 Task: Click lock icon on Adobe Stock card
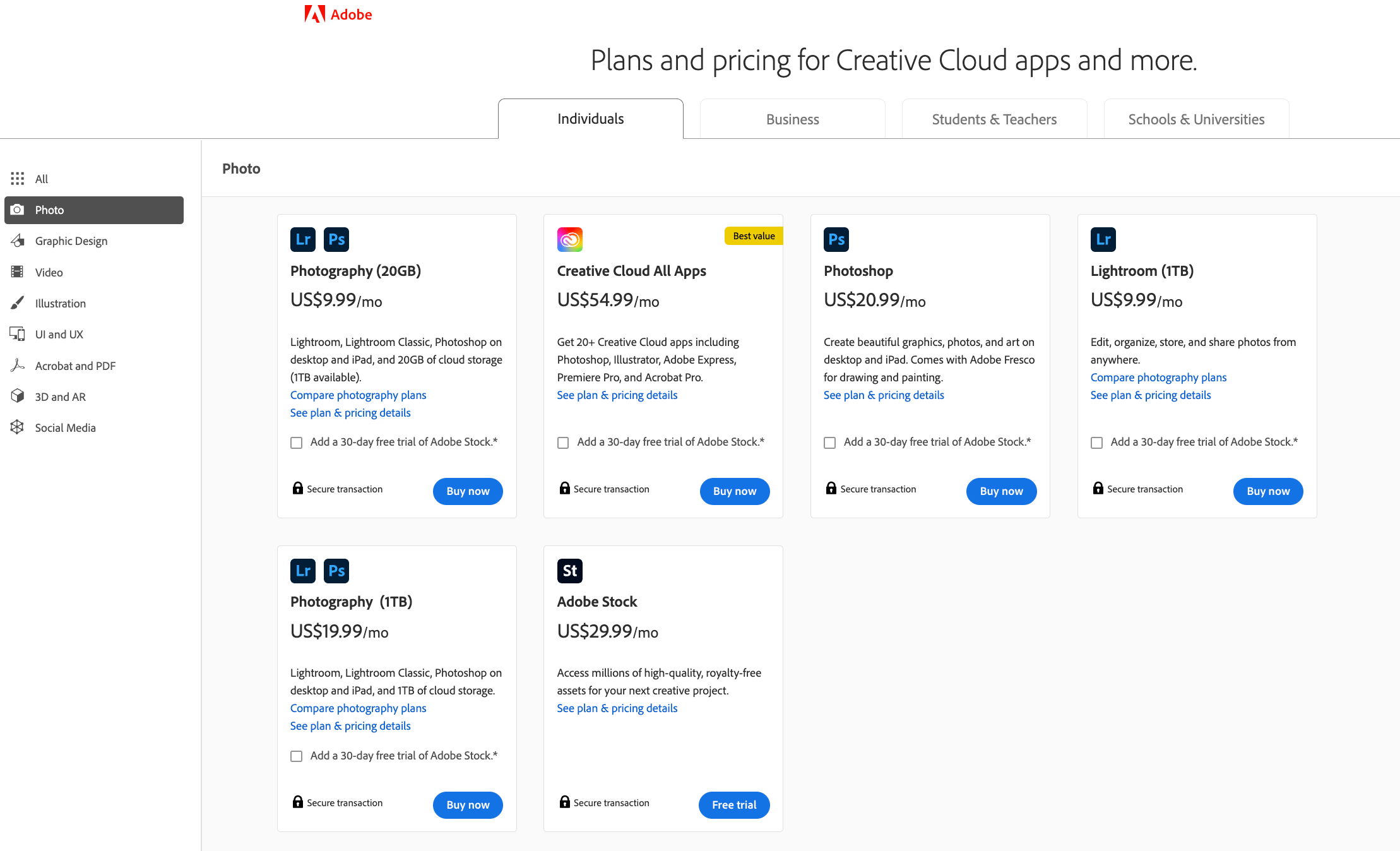565,802
